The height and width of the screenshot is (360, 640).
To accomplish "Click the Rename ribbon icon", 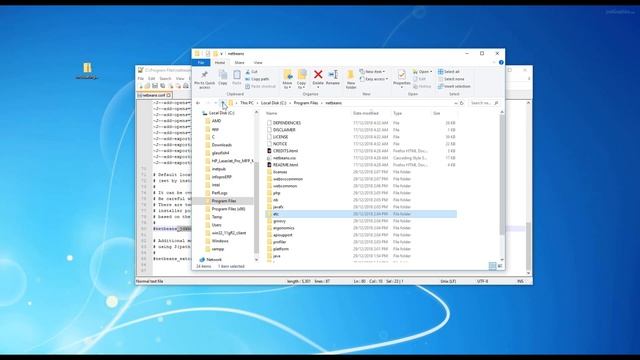I will 333,75.
